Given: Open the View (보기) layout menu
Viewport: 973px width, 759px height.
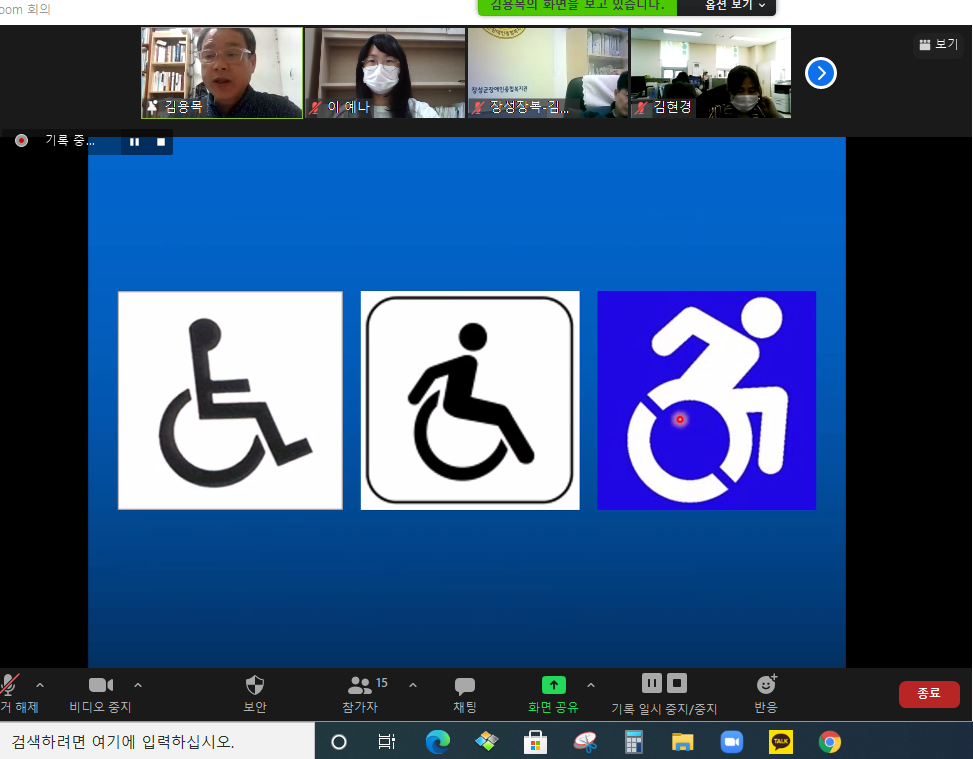Looking at the screenshot, I should coord(938,44).
